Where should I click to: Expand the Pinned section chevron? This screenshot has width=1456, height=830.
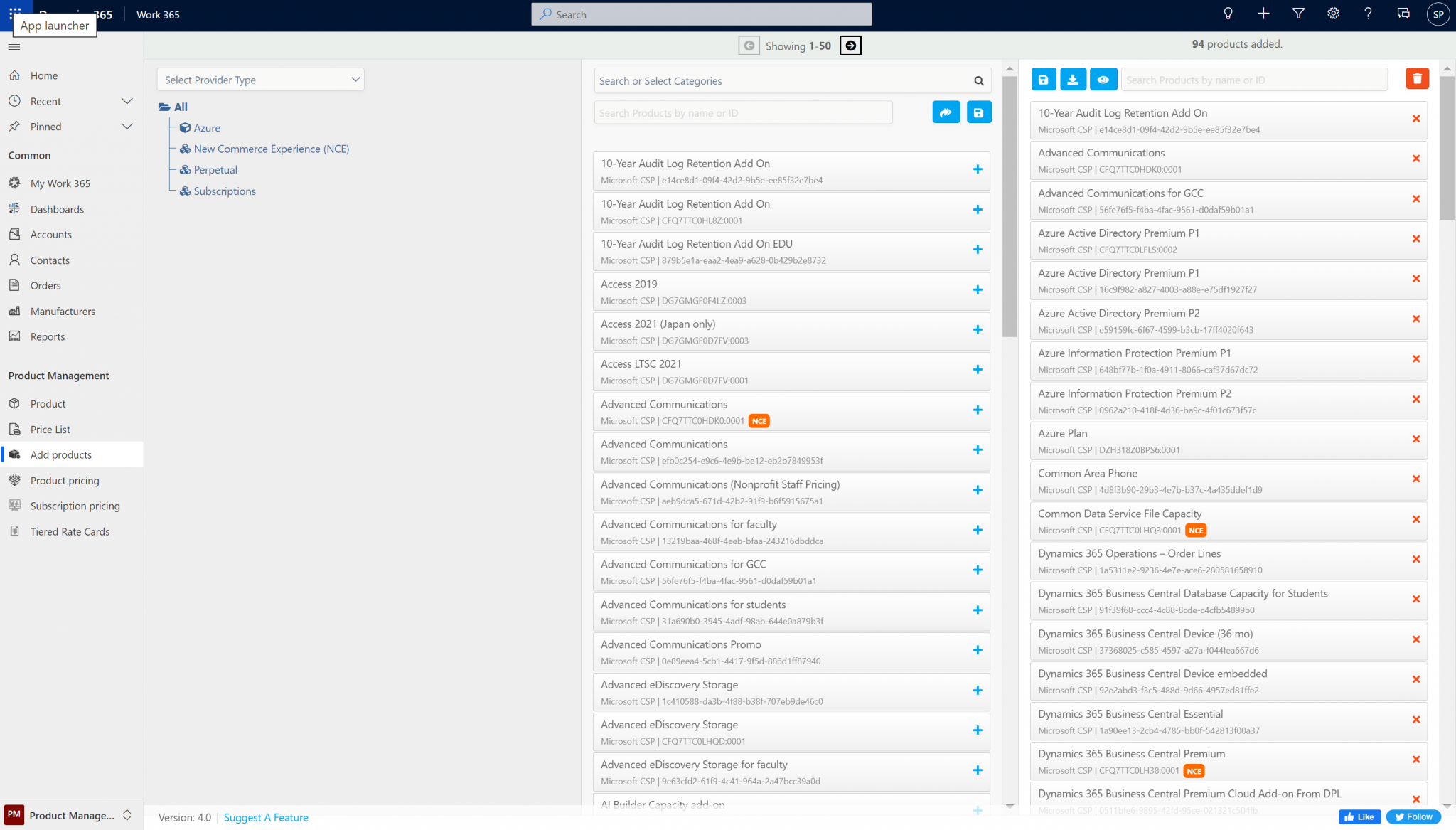coord(127,127)
